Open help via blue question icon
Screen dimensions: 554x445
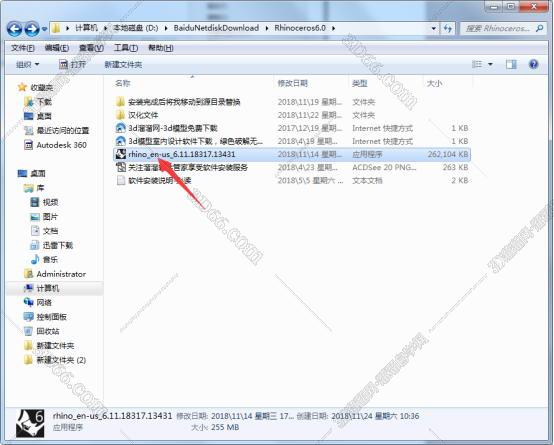534,64
